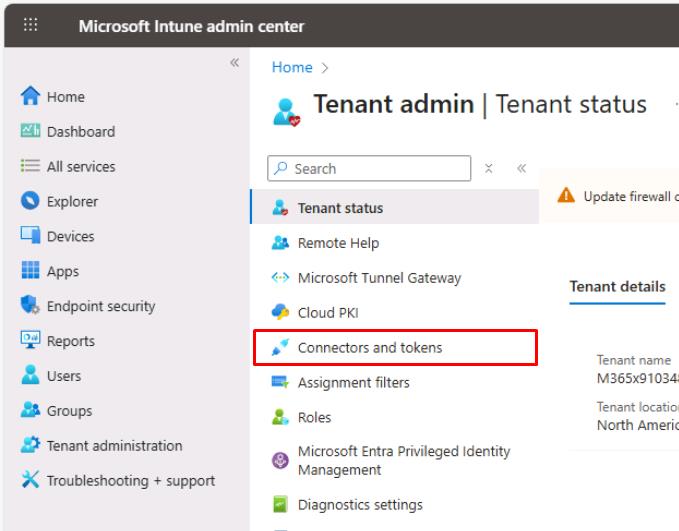The image size is (679, 531).
Task: Open Apps using the grid icon
Action: click(x=30, y=272)
